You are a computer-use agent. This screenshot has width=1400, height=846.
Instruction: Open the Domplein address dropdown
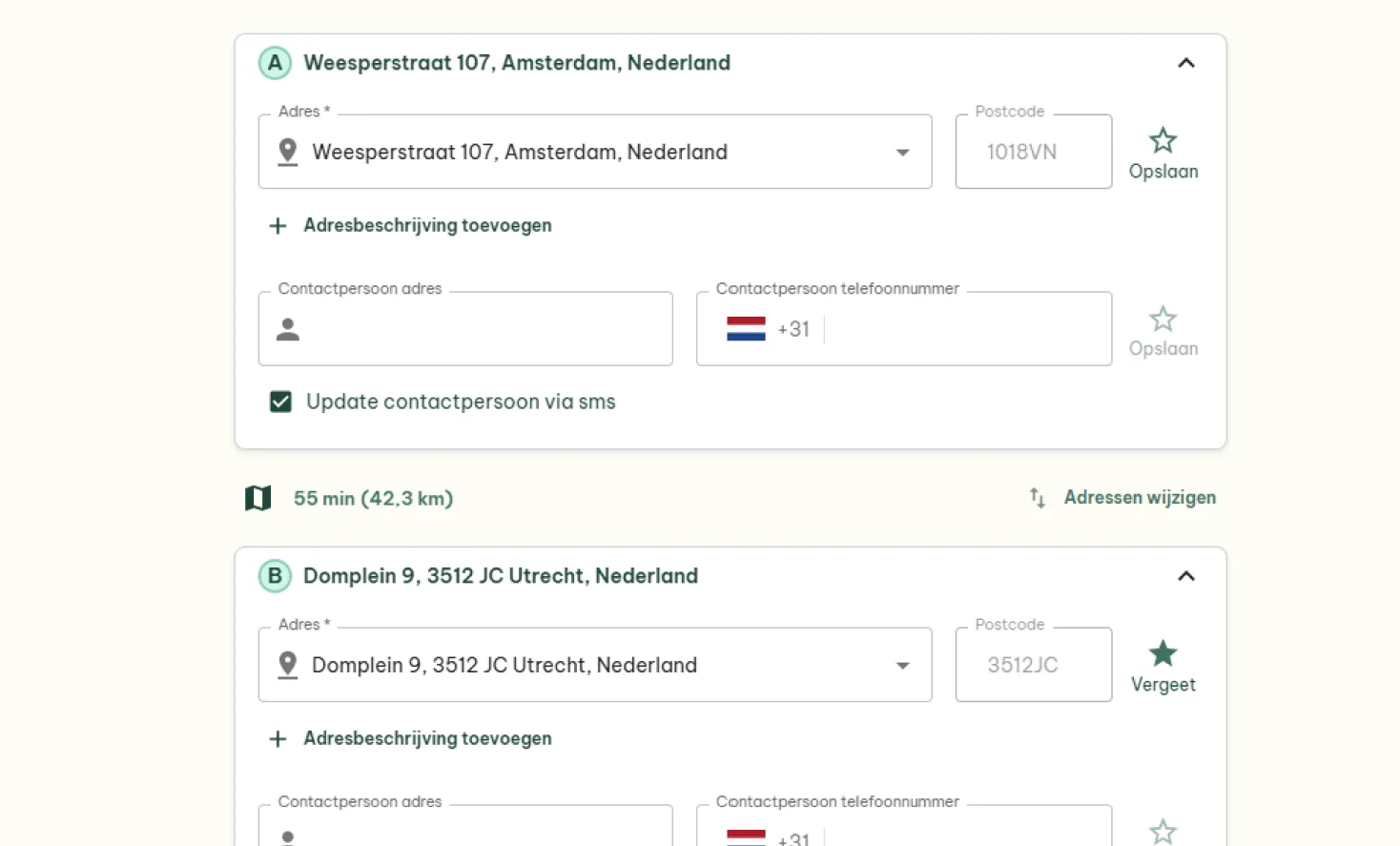point(902,665)
